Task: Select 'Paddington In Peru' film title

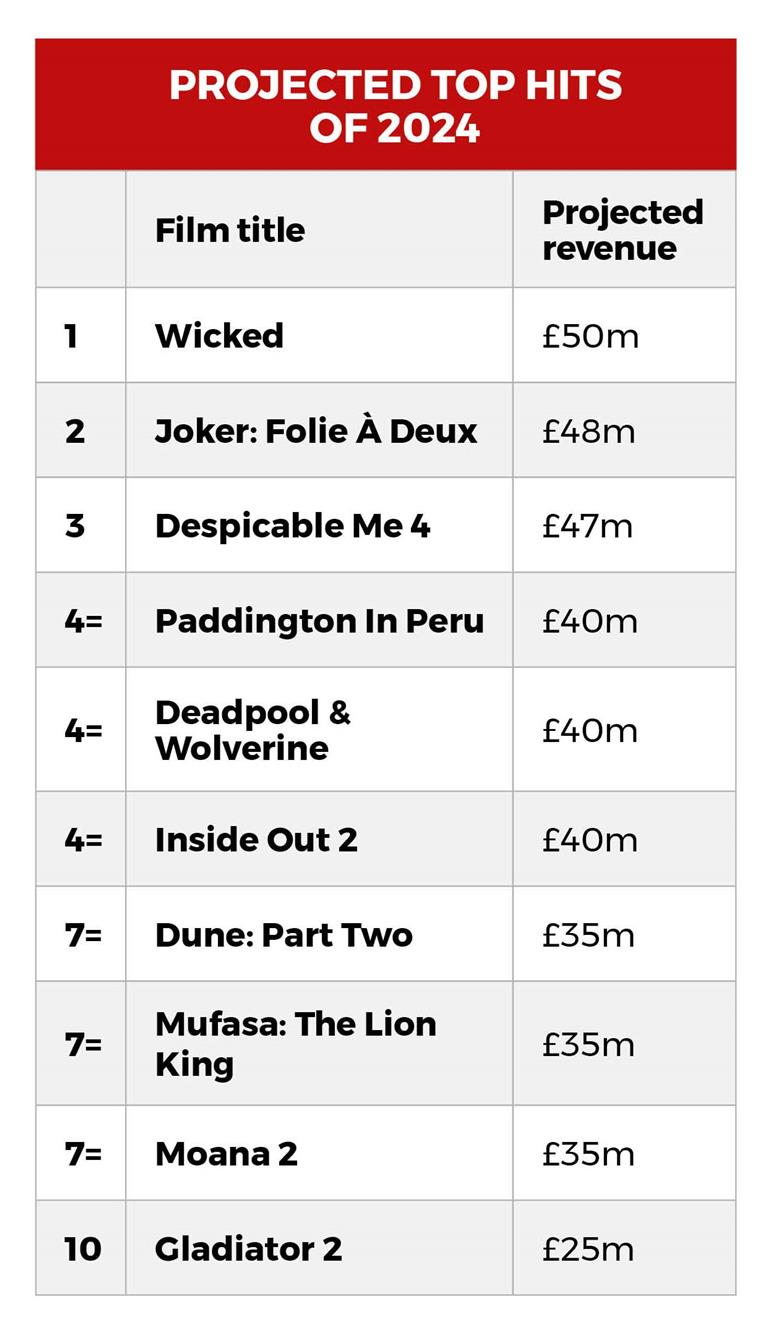Action: 319,621
